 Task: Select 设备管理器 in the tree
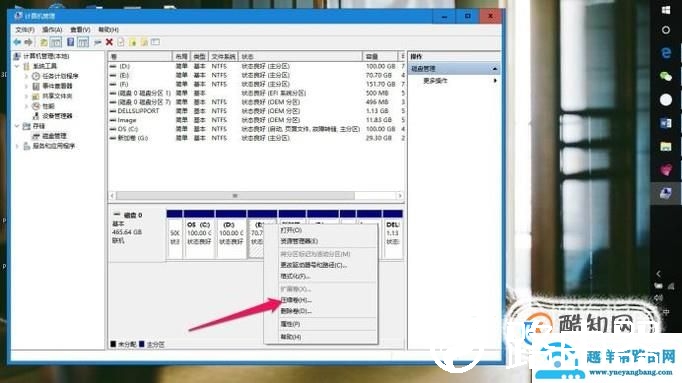(57, 116)
